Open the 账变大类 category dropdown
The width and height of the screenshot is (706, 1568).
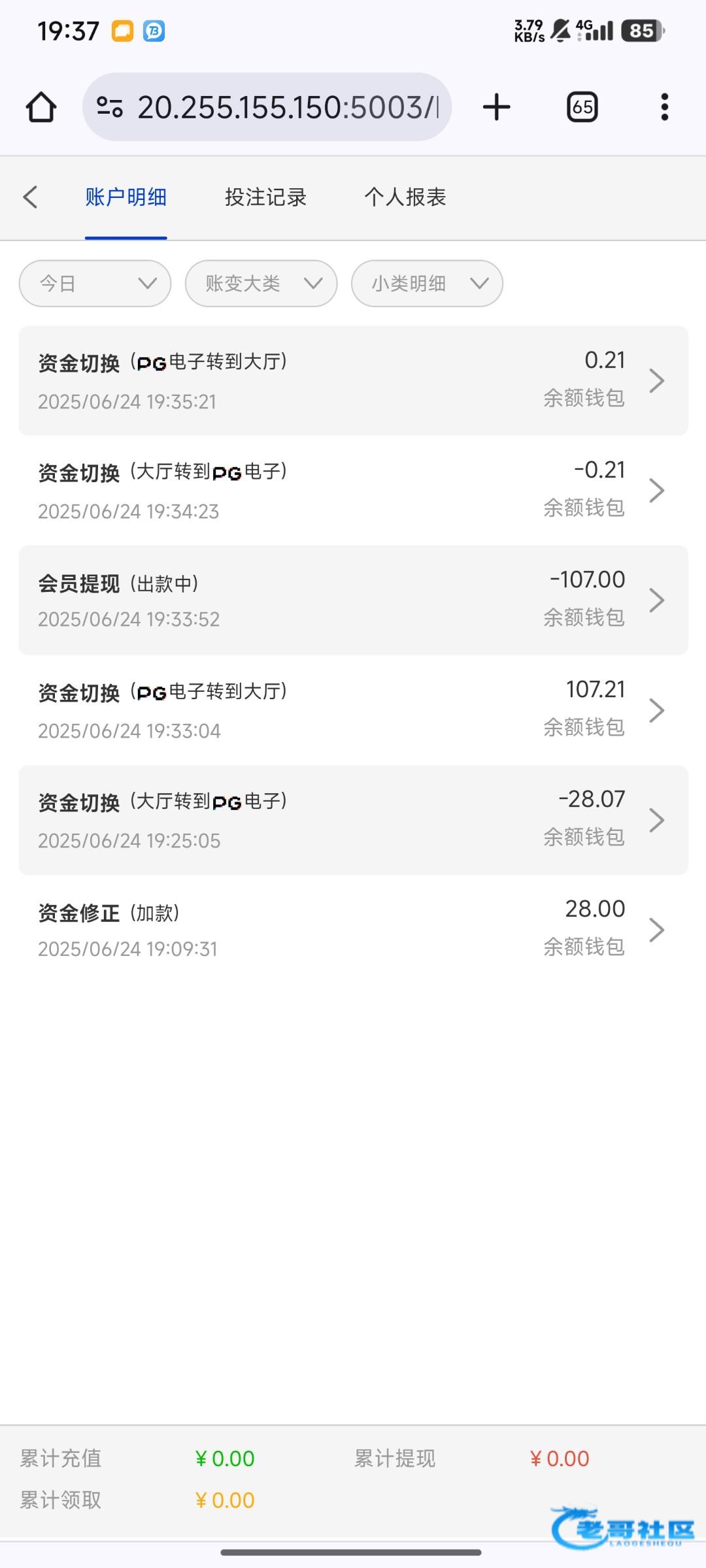(261, 284)
